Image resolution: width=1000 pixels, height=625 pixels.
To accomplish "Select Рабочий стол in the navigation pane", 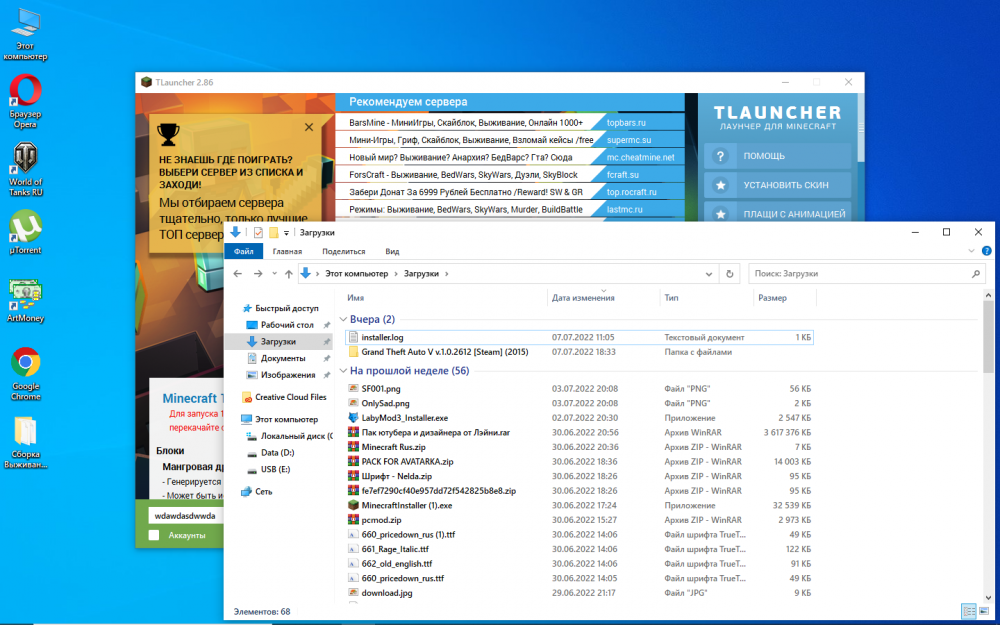I will [x=287, y=325].
